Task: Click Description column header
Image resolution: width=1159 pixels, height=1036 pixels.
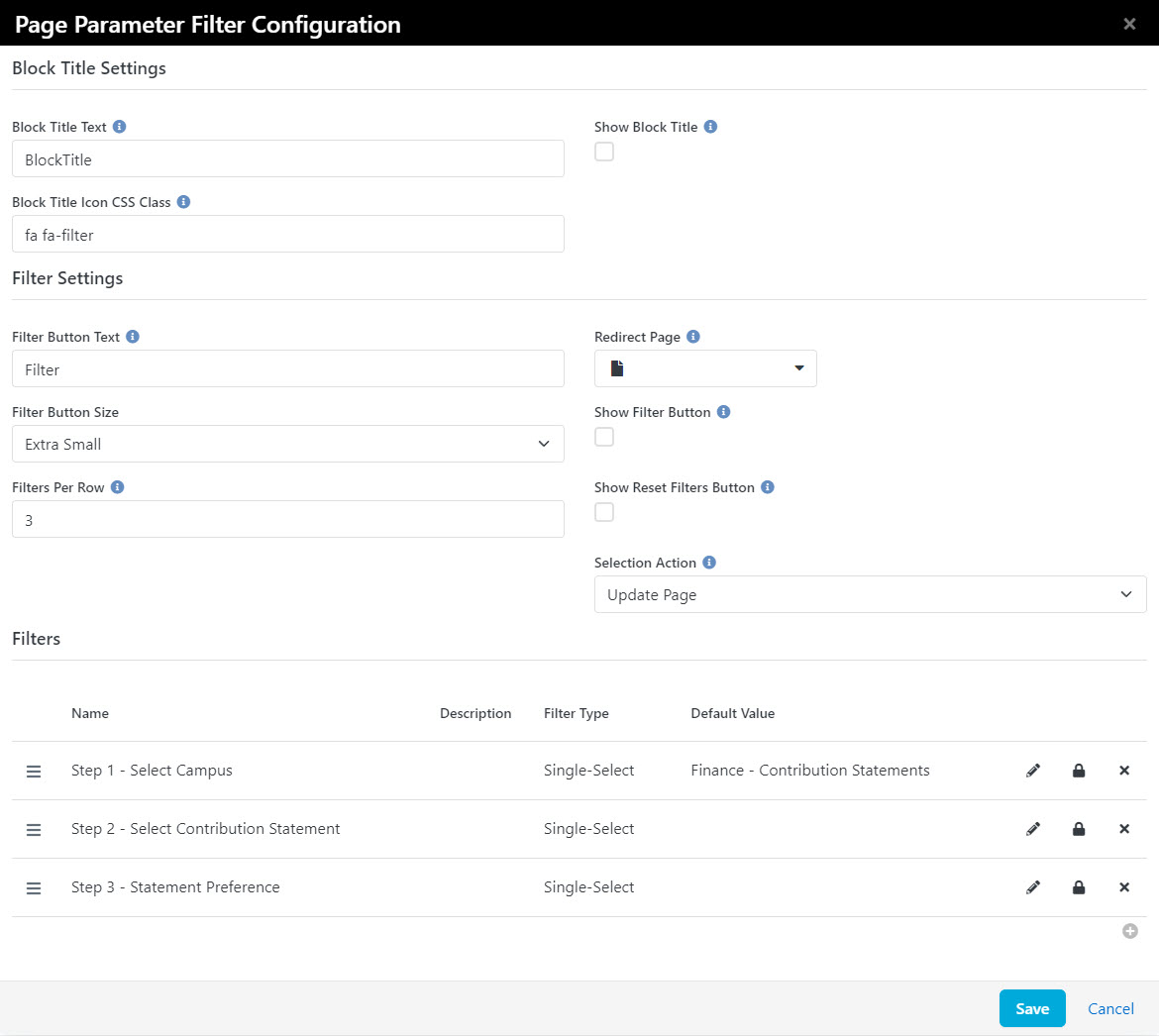Action: [475, 713]
